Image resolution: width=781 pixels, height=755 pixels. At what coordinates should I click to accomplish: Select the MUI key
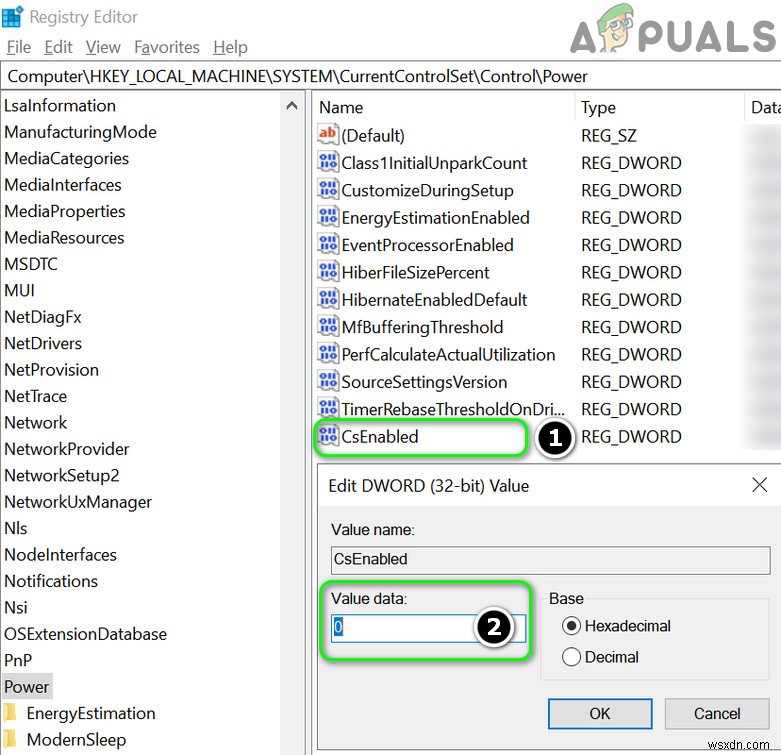(x=19, y=290)
